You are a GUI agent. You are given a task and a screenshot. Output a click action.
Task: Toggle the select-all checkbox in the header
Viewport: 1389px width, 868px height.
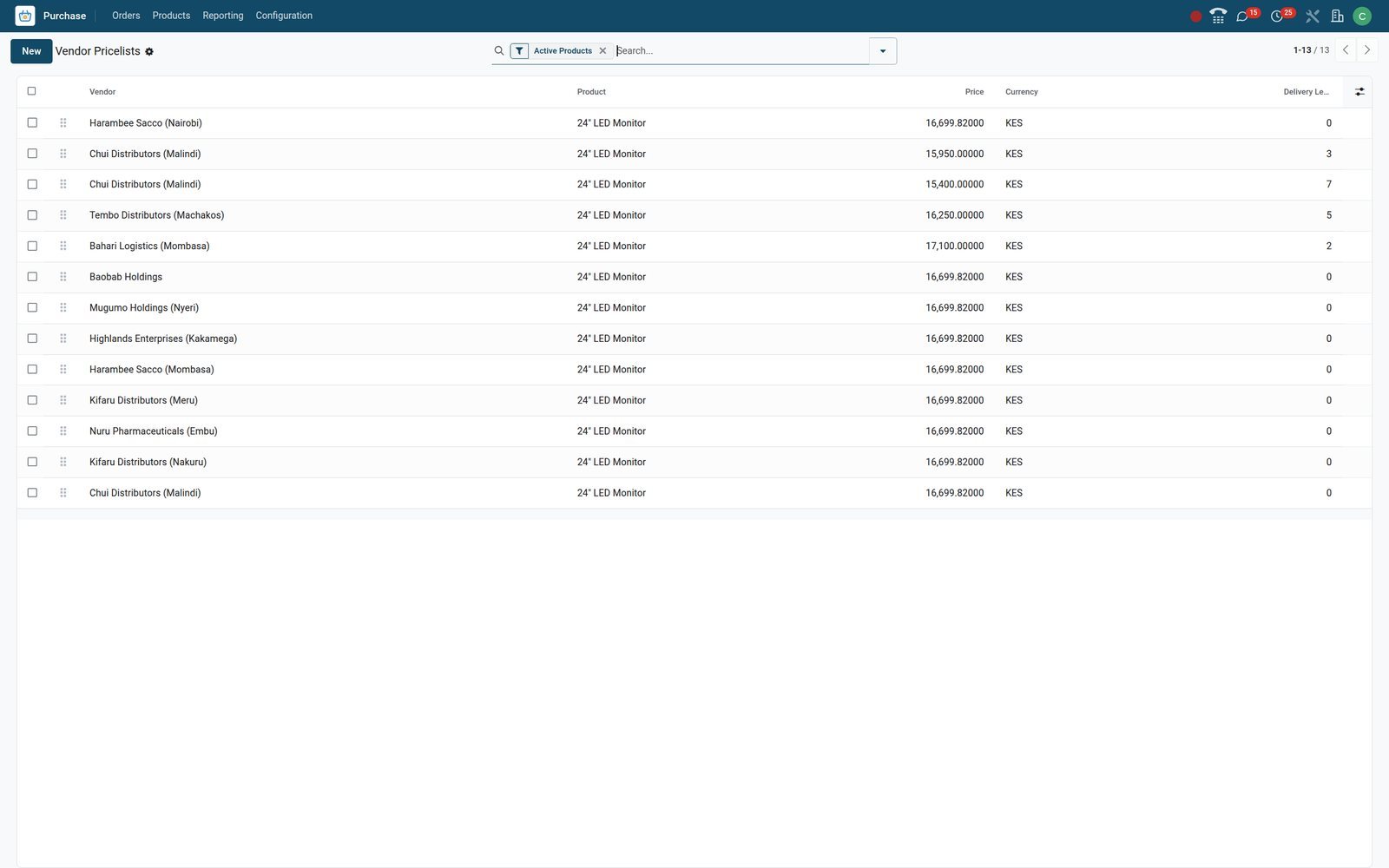pyautogui.click(x=32, y=91)
